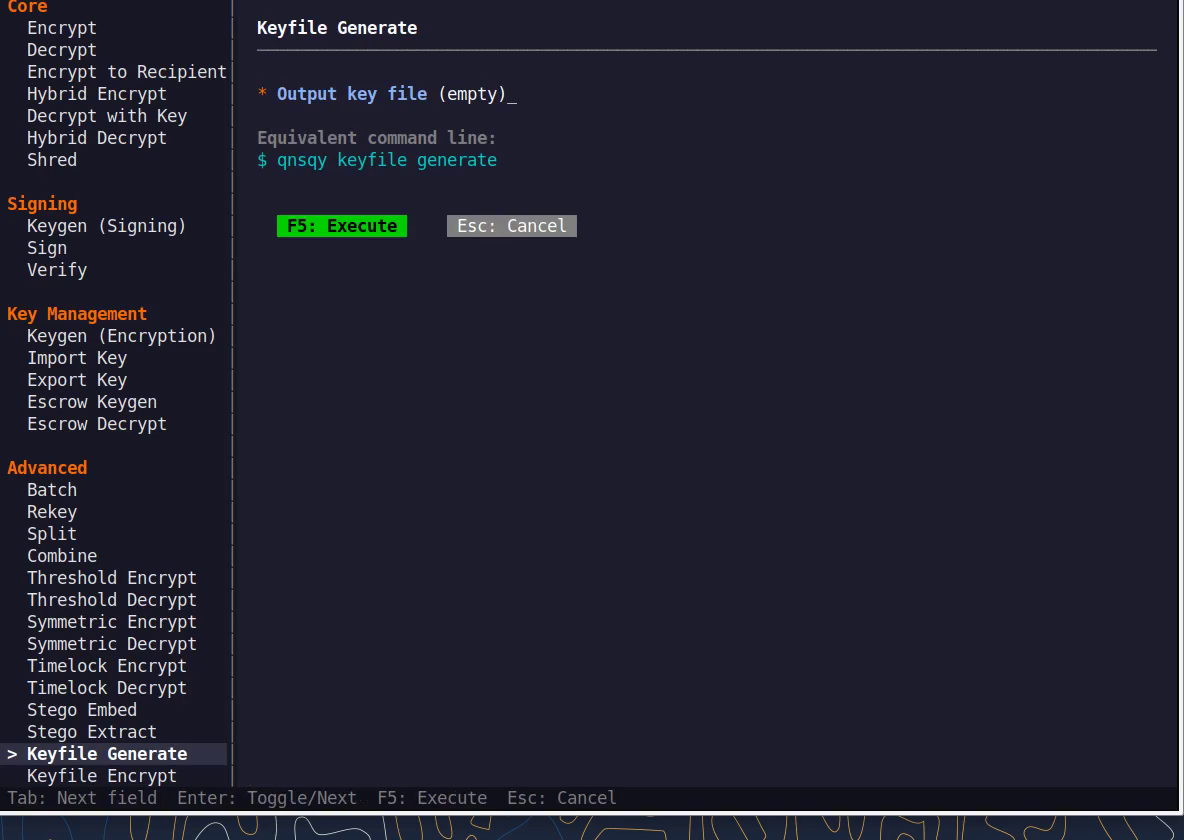Select Encrypt in the Core section
1184x840 pixels.
(x=62, y=28)
